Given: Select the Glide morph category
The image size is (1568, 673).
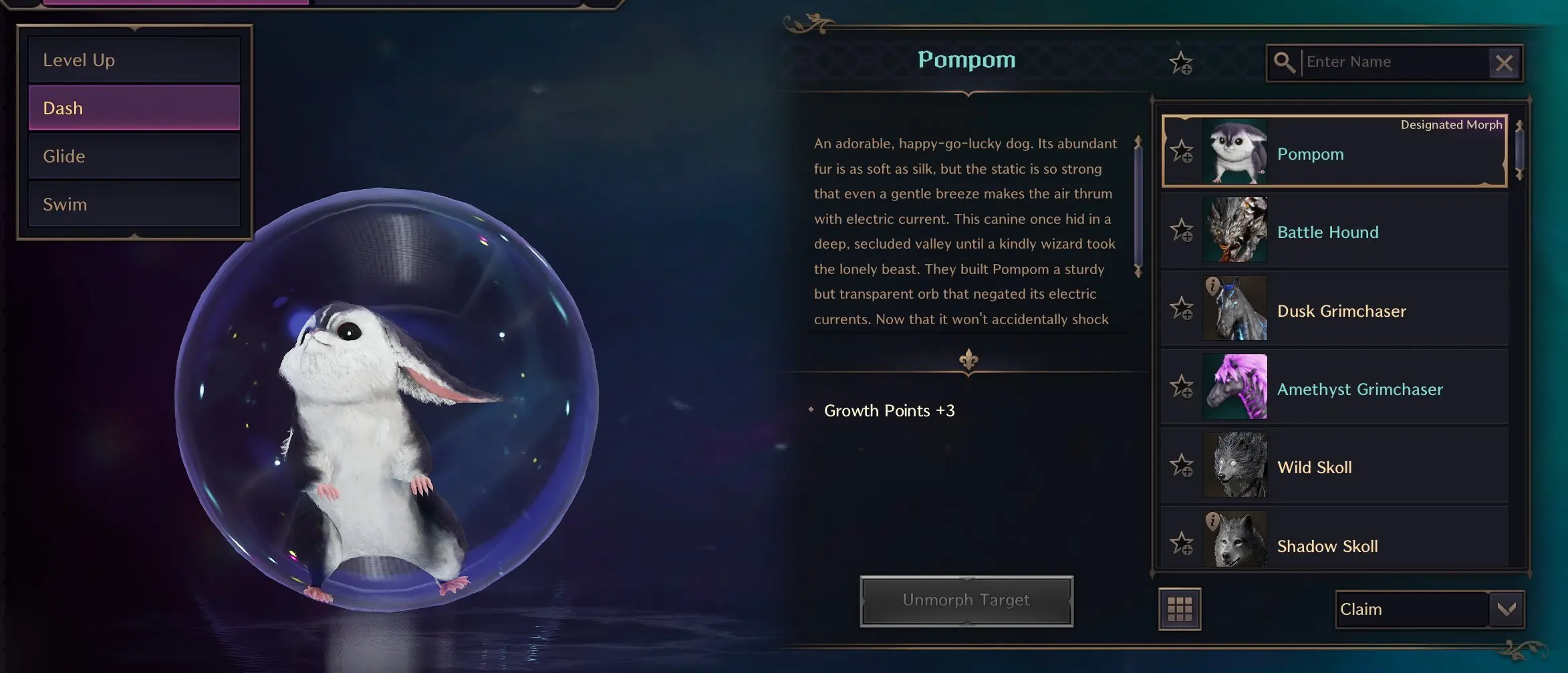Looking at the screenshot, I should pos(134,156).
